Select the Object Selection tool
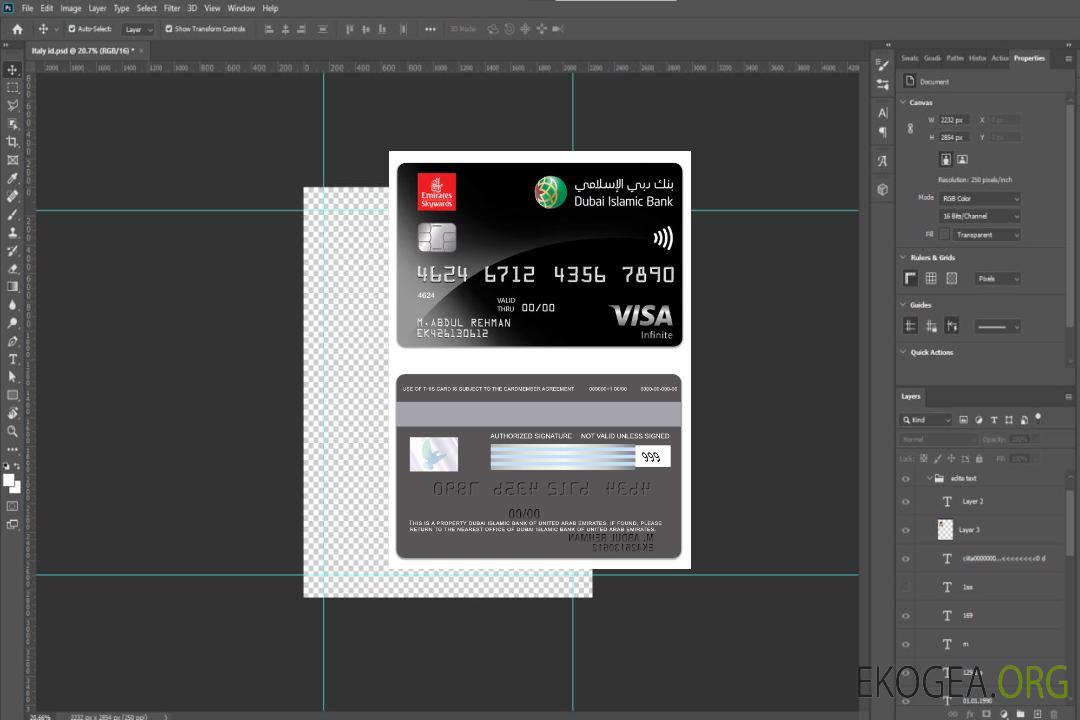 tap(12, 123)
